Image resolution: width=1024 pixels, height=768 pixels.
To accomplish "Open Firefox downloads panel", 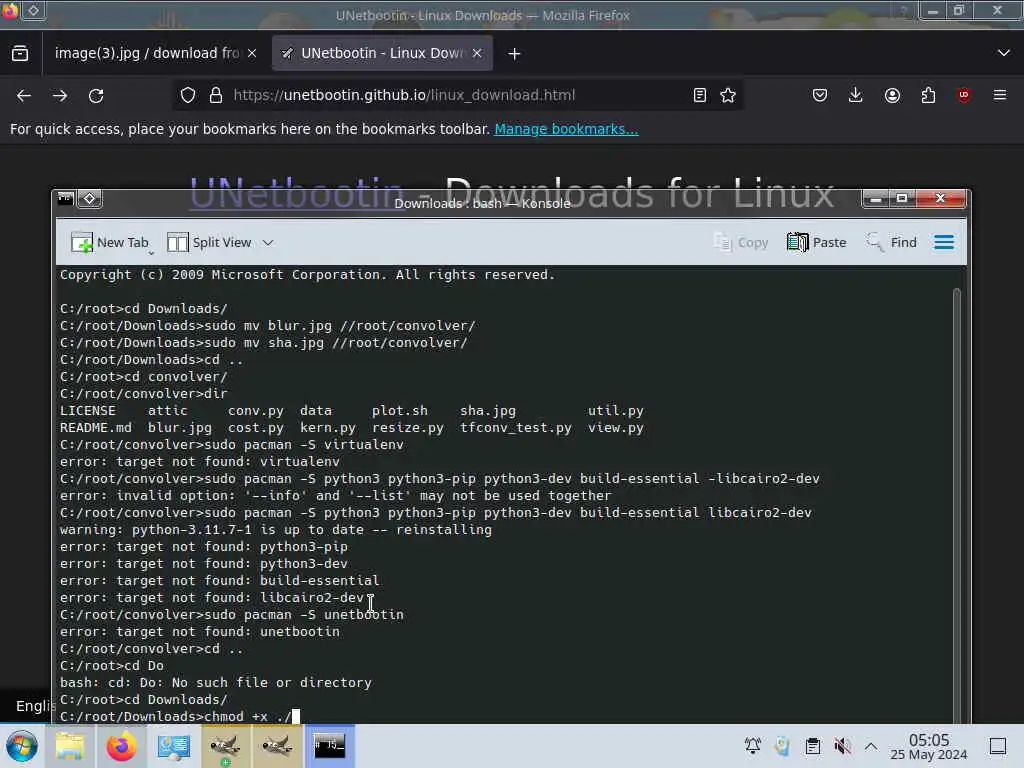I will tap(856, 95).
